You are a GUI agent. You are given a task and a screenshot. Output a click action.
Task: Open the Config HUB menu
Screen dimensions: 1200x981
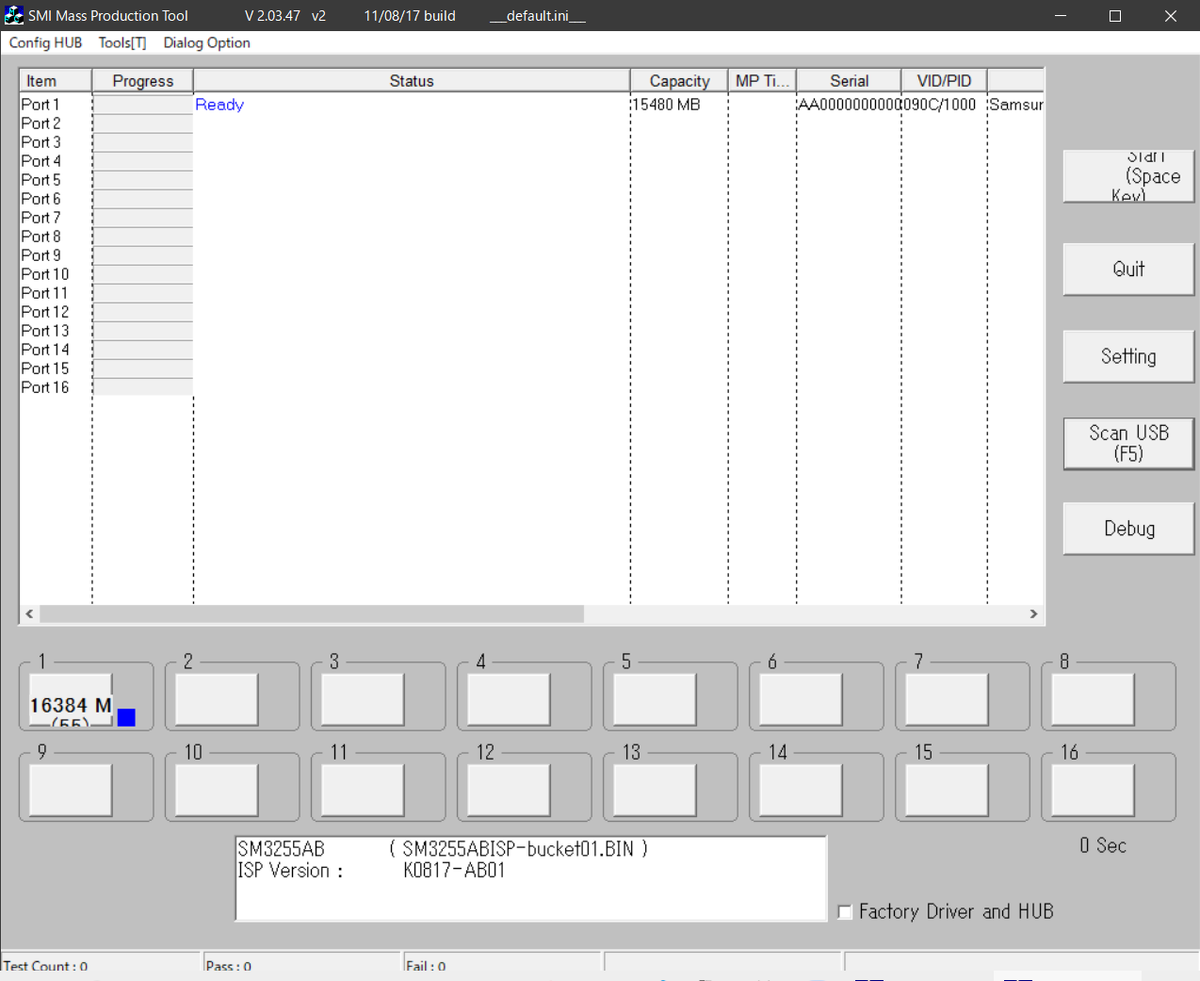pos(45,43)
